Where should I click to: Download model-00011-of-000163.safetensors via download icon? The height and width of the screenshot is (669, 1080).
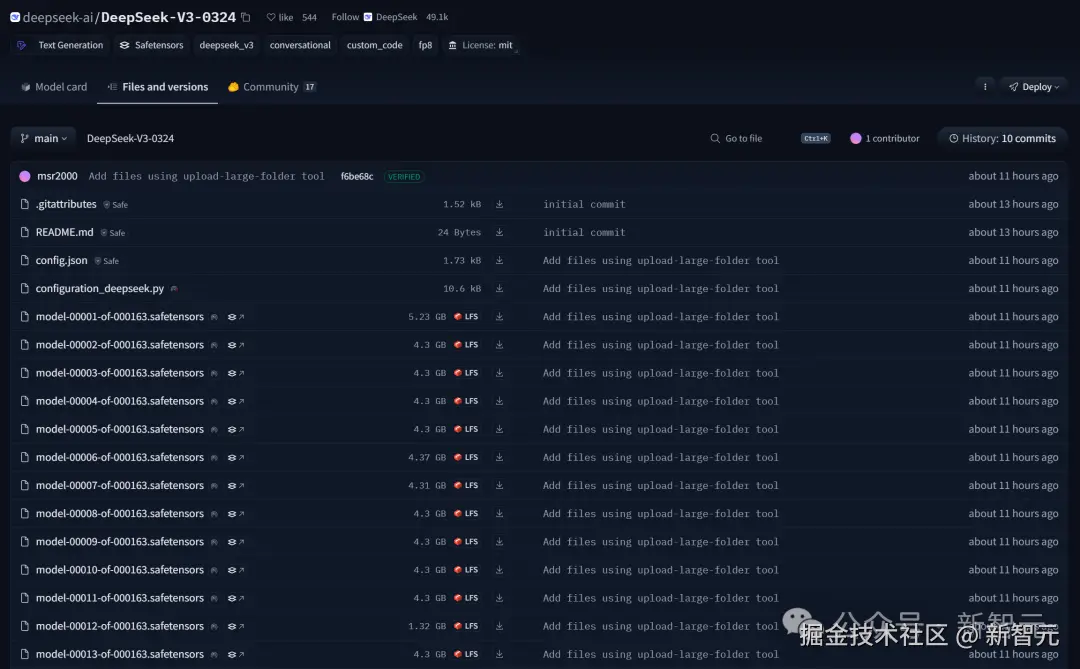[x=499, y=598]
